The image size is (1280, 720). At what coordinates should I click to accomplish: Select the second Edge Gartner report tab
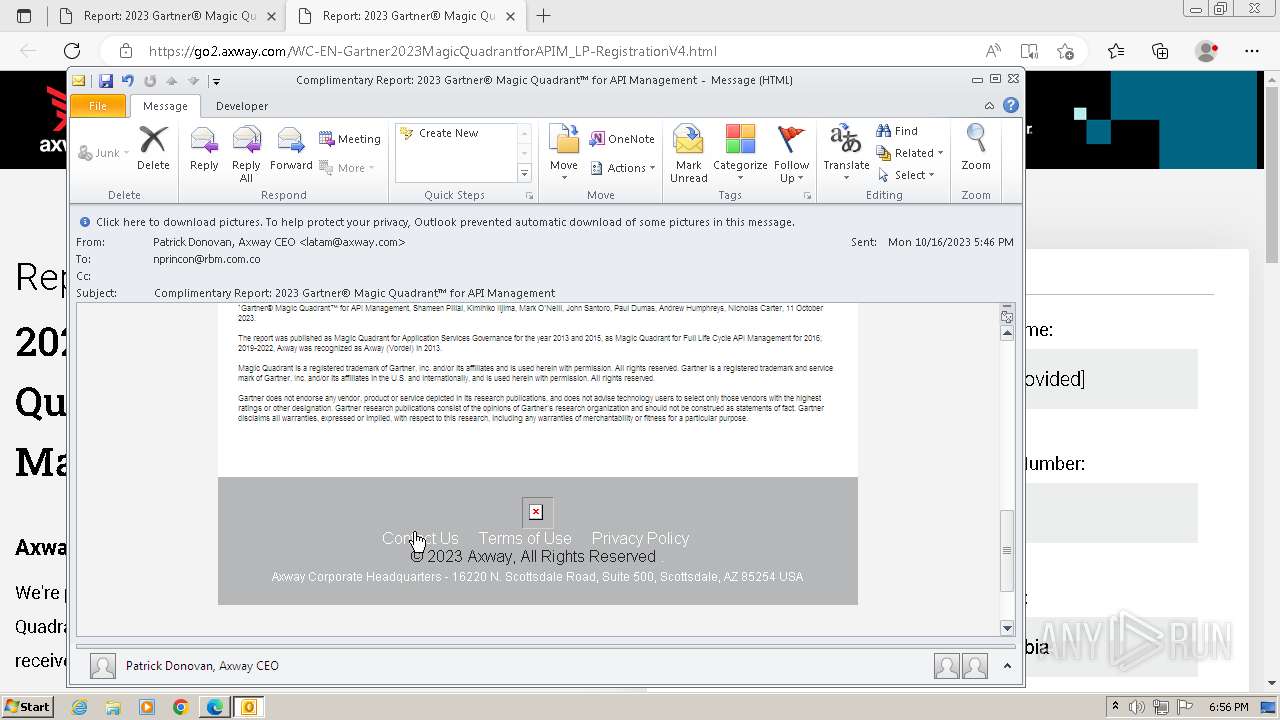click(x=408, y=16)
